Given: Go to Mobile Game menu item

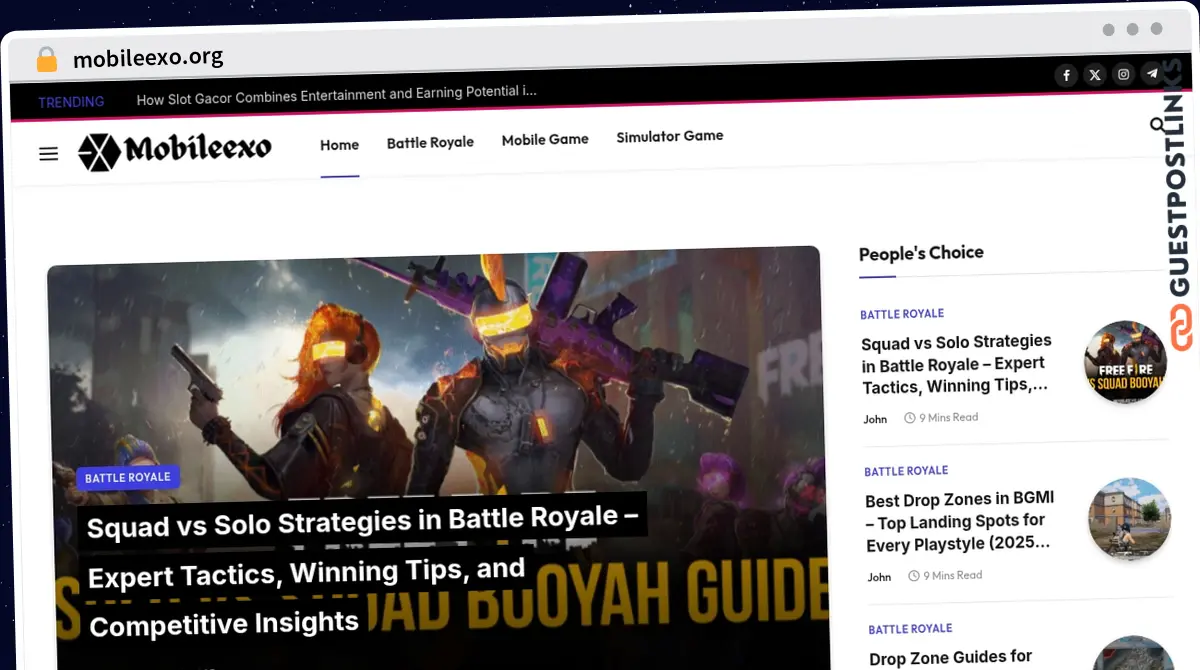Looking at the screenshot, I should 545,139.
